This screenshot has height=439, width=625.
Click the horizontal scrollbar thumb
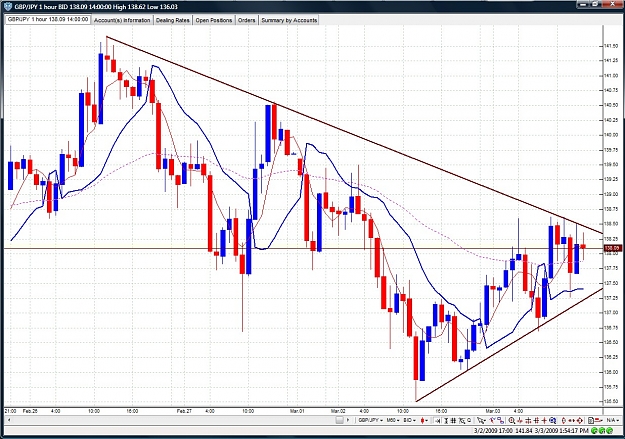[339, 420]
